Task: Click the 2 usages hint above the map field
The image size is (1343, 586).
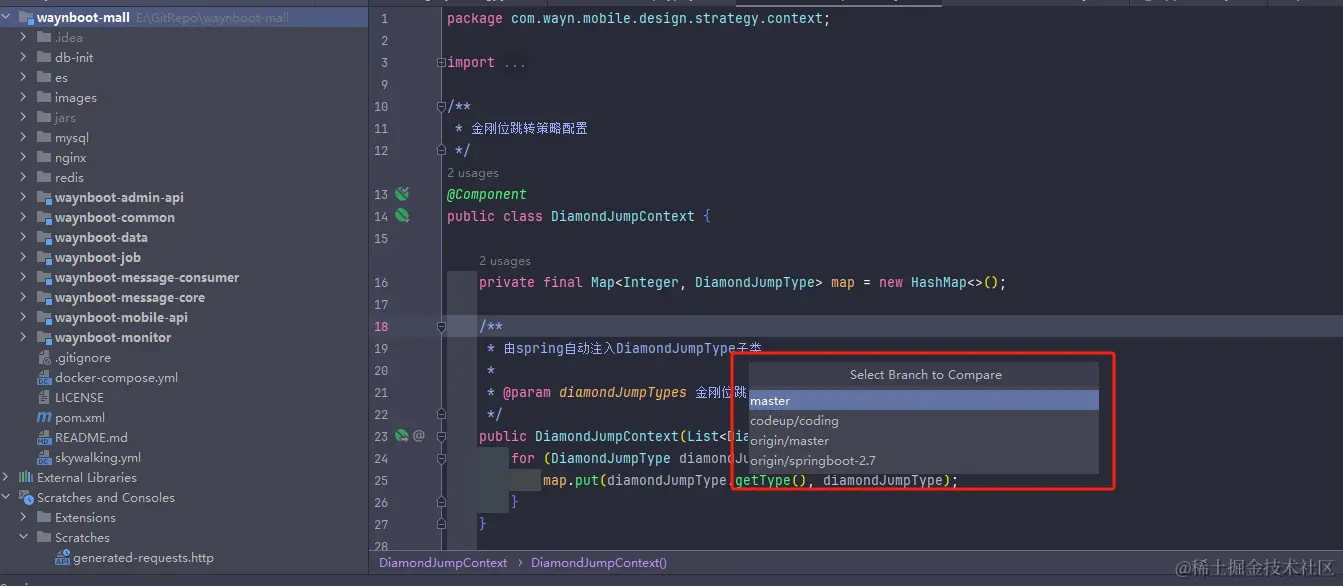Action: 504,261
